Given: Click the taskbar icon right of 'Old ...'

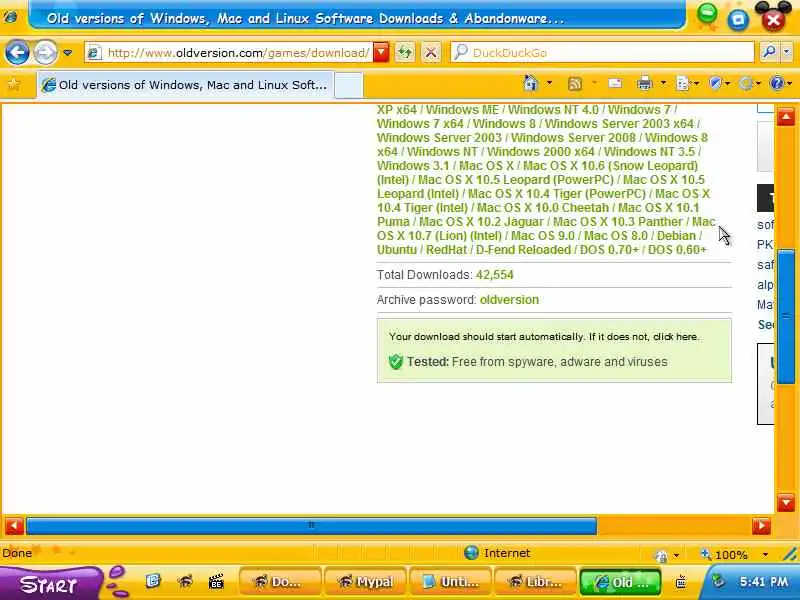Looking at the screenshot, I should point(681,582).
